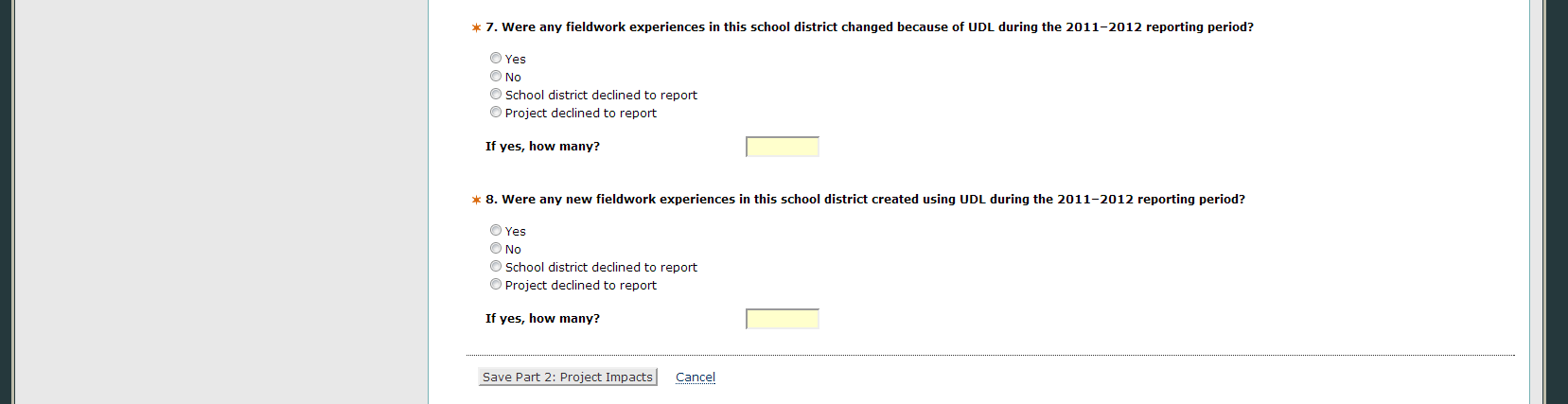Click 'If yes, how many?' label under question 7
Image resolution: width=1568 pixels, height=404 pixels.
point(542,147)
